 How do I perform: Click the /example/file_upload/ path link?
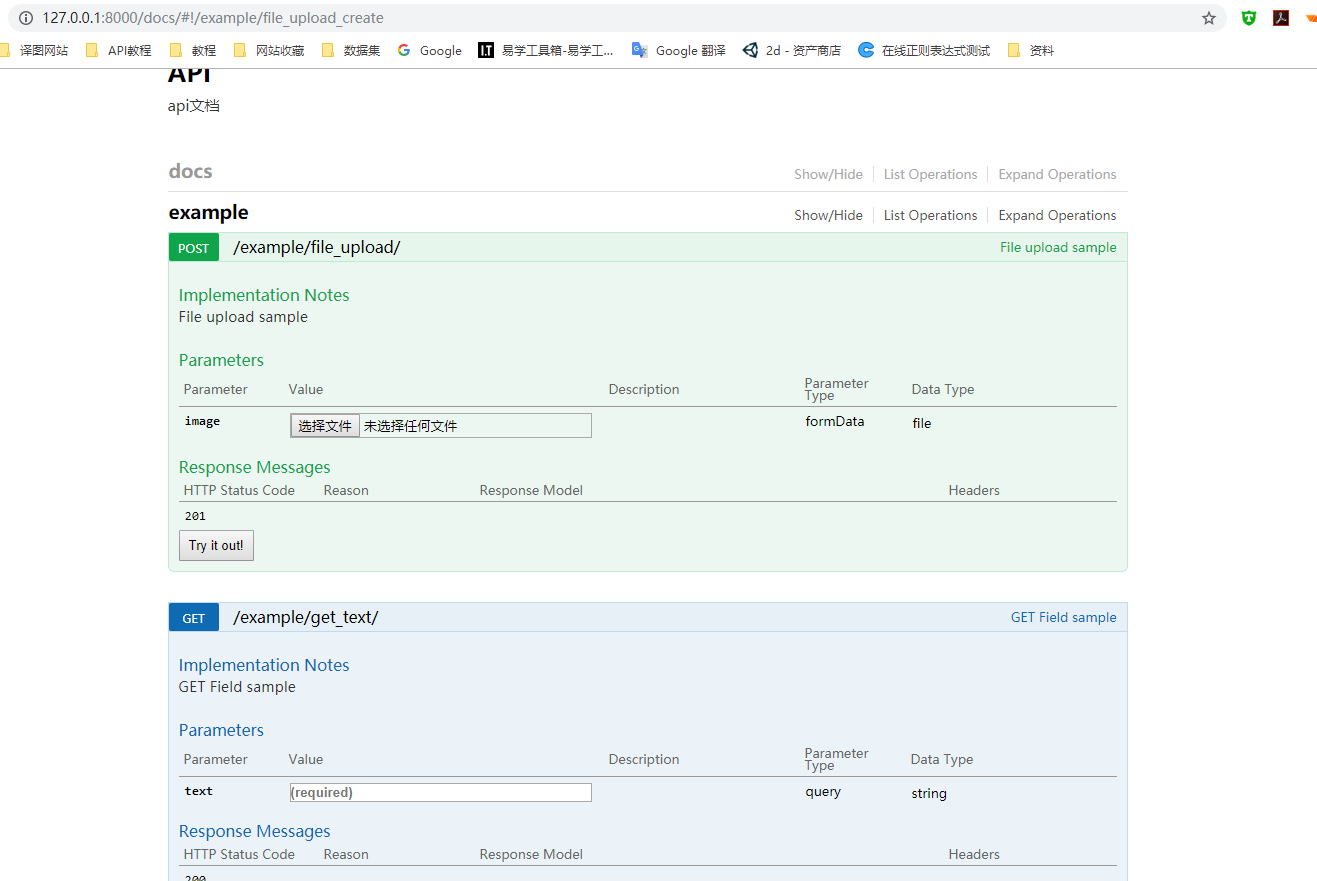(x=316, y=247)
